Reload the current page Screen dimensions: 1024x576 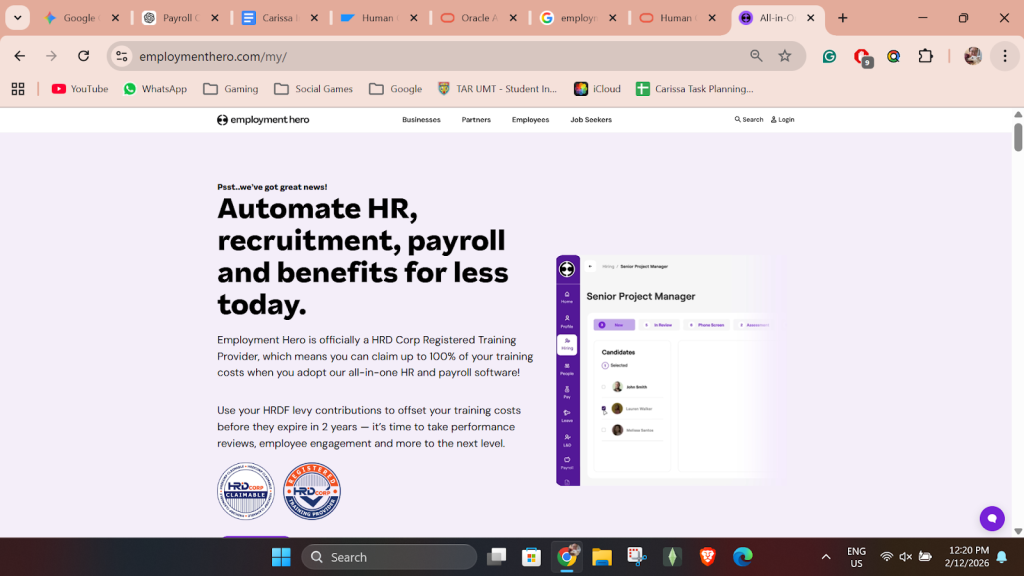point(84,56)
